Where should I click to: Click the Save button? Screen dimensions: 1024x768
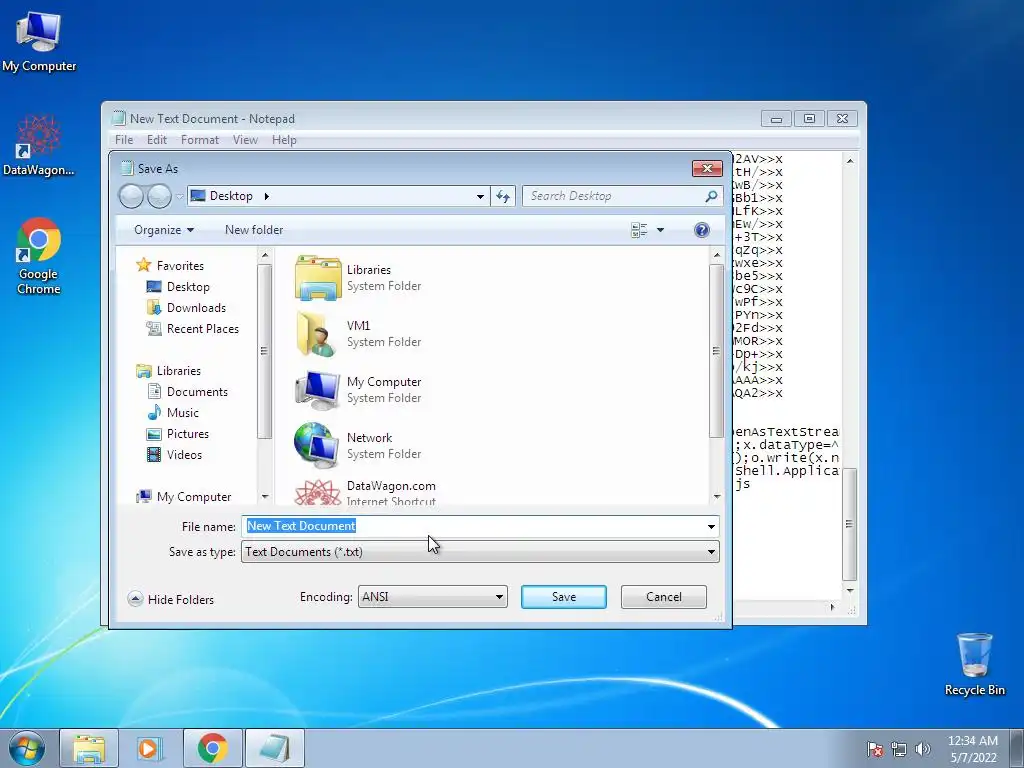pos(564,597)
